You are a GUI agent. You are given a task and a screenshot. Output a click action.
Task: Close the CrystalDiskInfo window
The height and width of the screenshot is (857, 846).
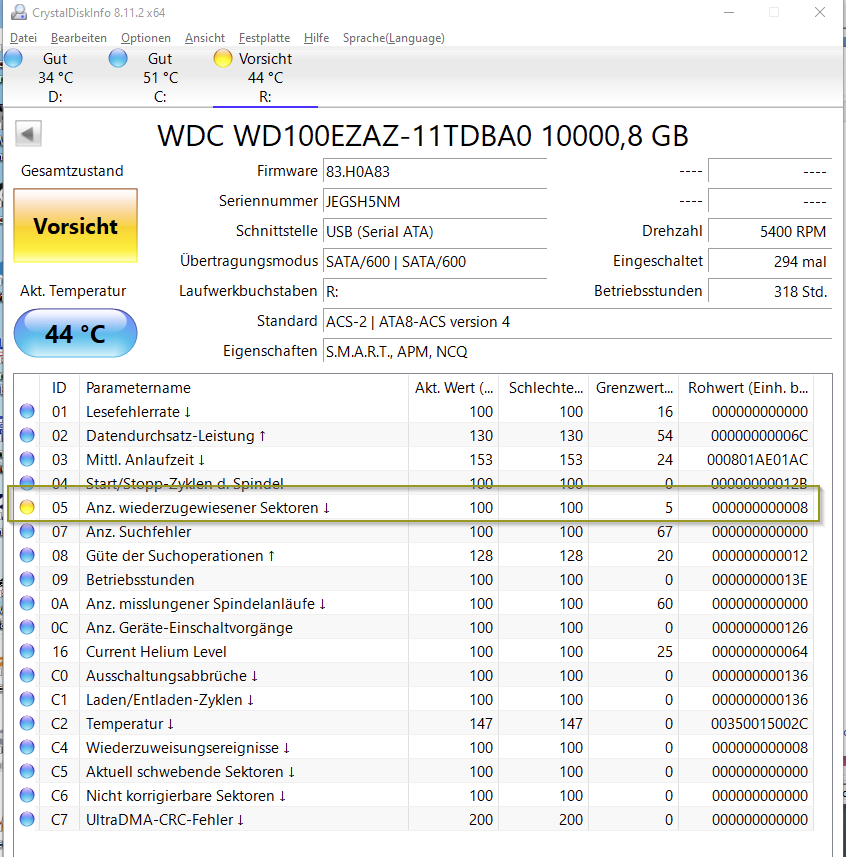pyautogui.click(x=820, y=12)
